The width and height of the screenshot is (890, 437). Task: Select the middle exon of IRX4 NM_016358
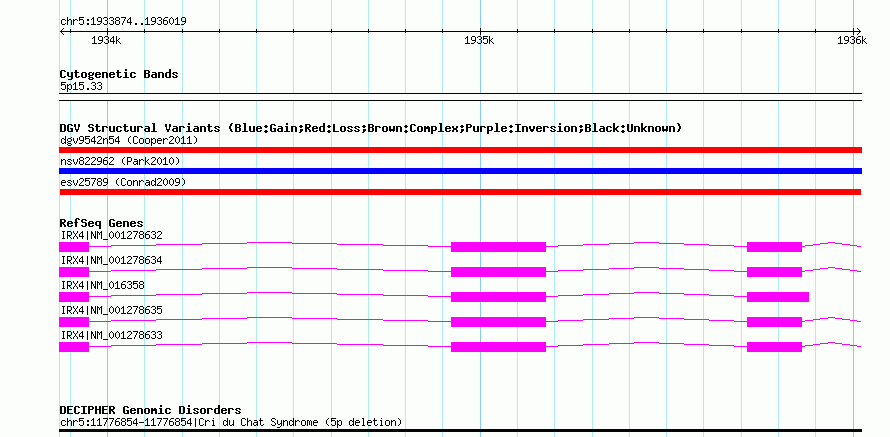pyautogui.click(x=498, y=297)
